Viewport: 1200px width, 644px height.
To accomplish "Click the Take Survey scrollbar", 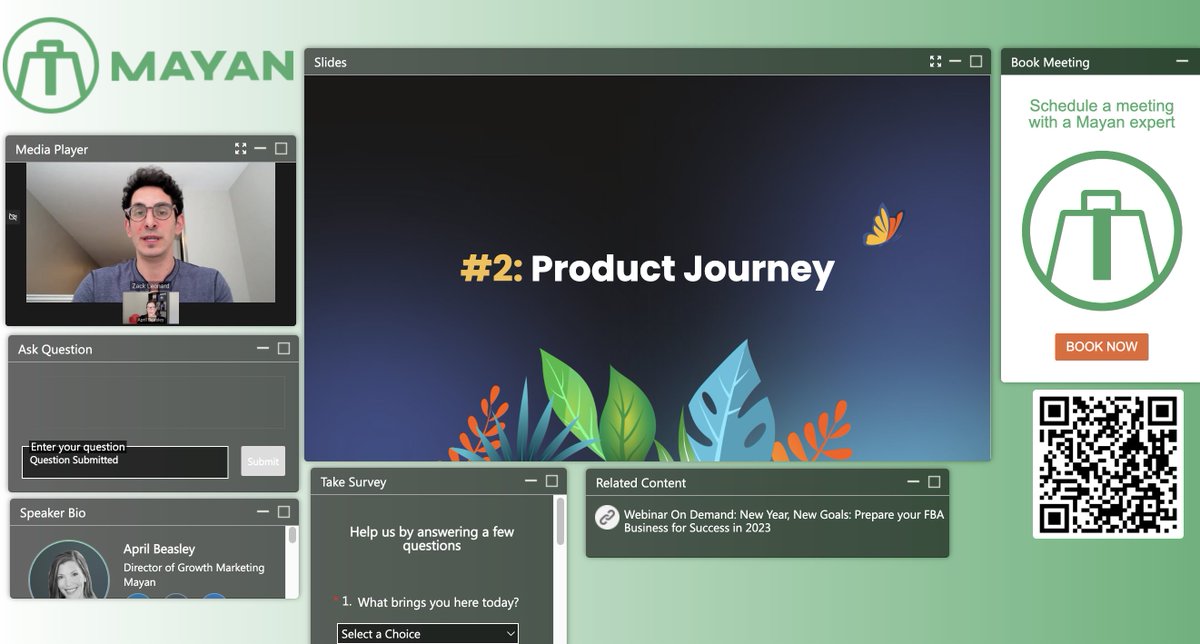I will click(x=559, y=522).
